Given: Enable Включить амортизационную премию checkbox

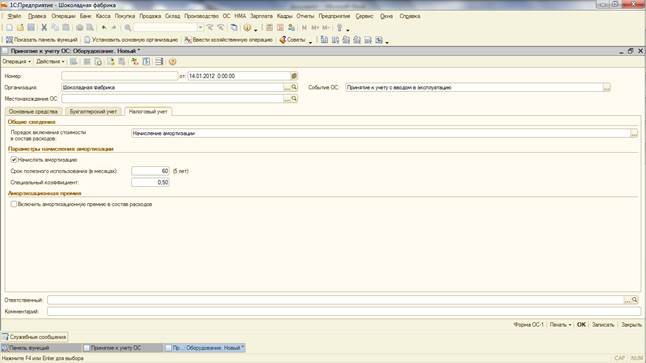Looking at the screenshot, I should pyautogui.click(x=14, y=204).
